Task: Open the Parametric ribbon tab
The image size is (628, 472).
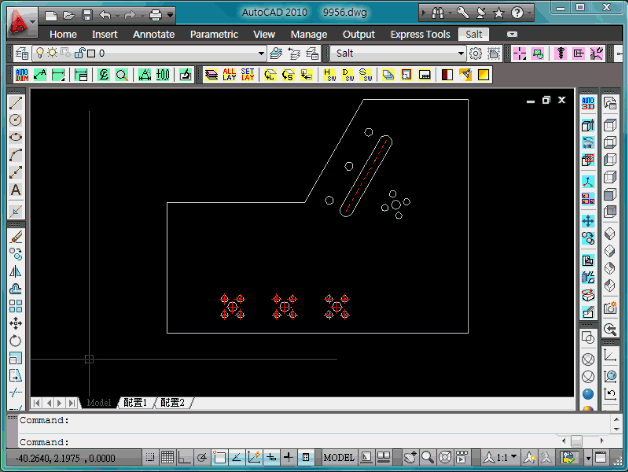Action: [x=214, y=34]
